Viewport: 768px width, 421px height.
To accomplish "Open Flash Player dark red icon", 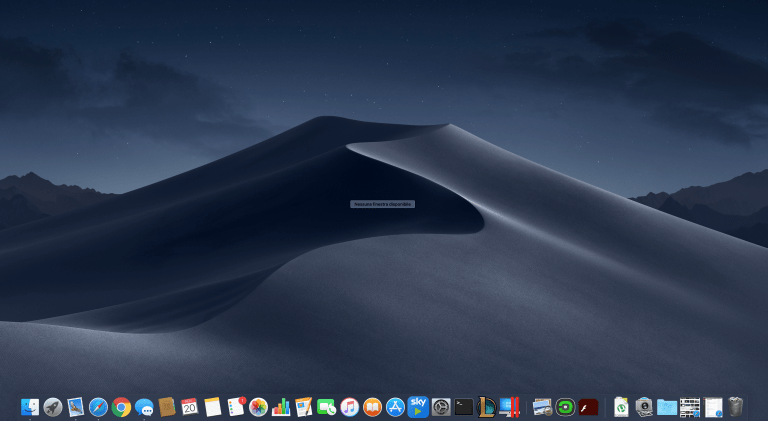I will [x=588, y=407].
